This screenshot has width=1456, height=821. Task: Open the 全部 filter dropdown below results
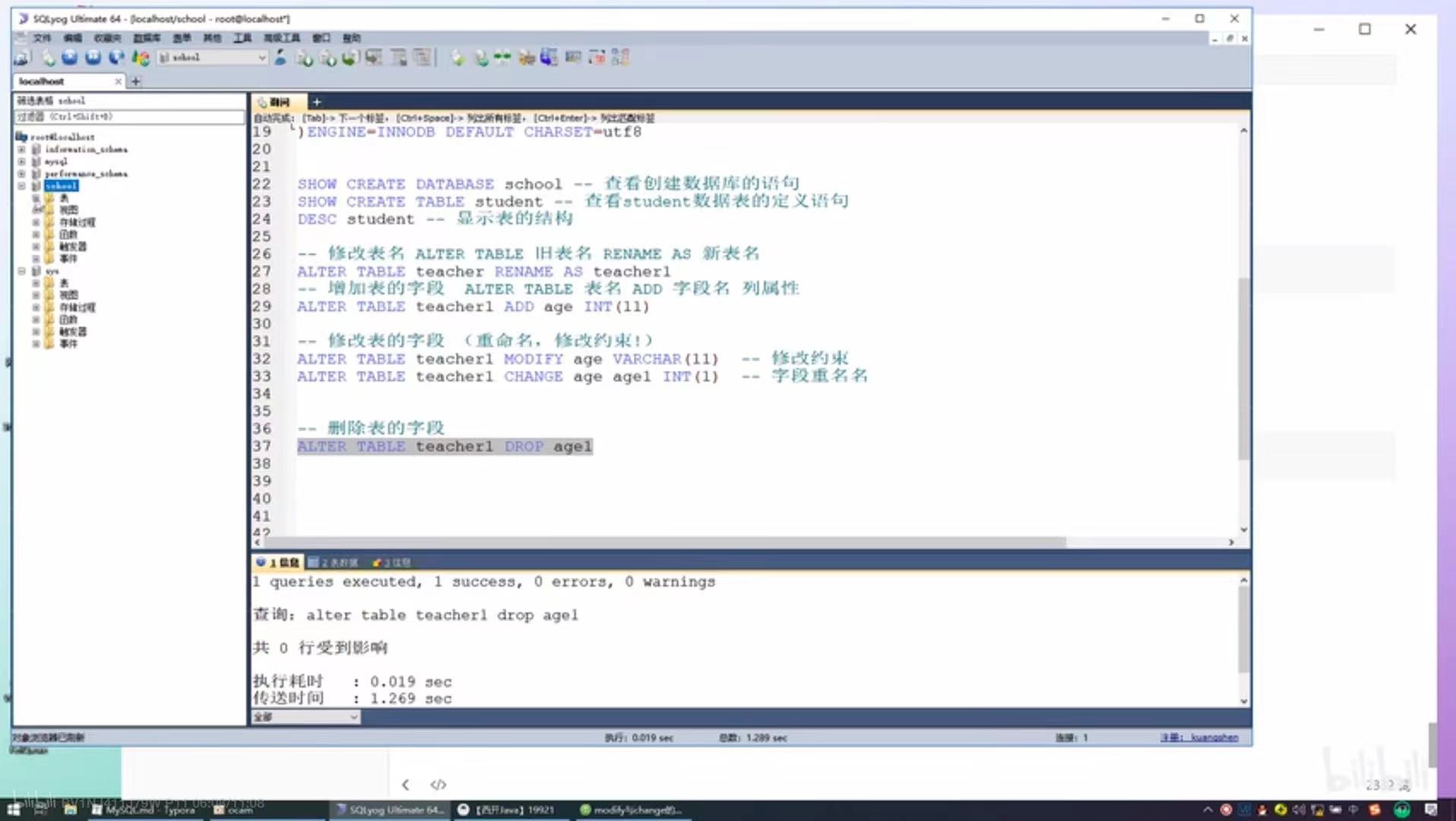(305, 717)
